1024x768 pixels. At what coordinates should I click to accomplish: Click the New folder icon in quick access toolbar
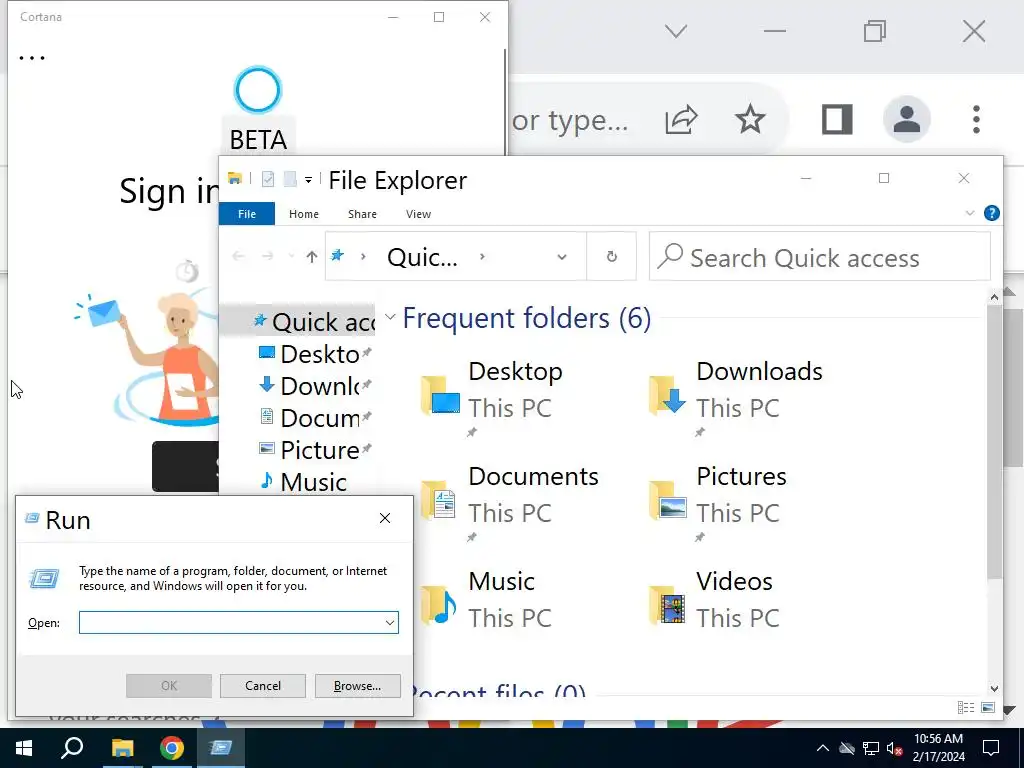click(x=290, y=179)
